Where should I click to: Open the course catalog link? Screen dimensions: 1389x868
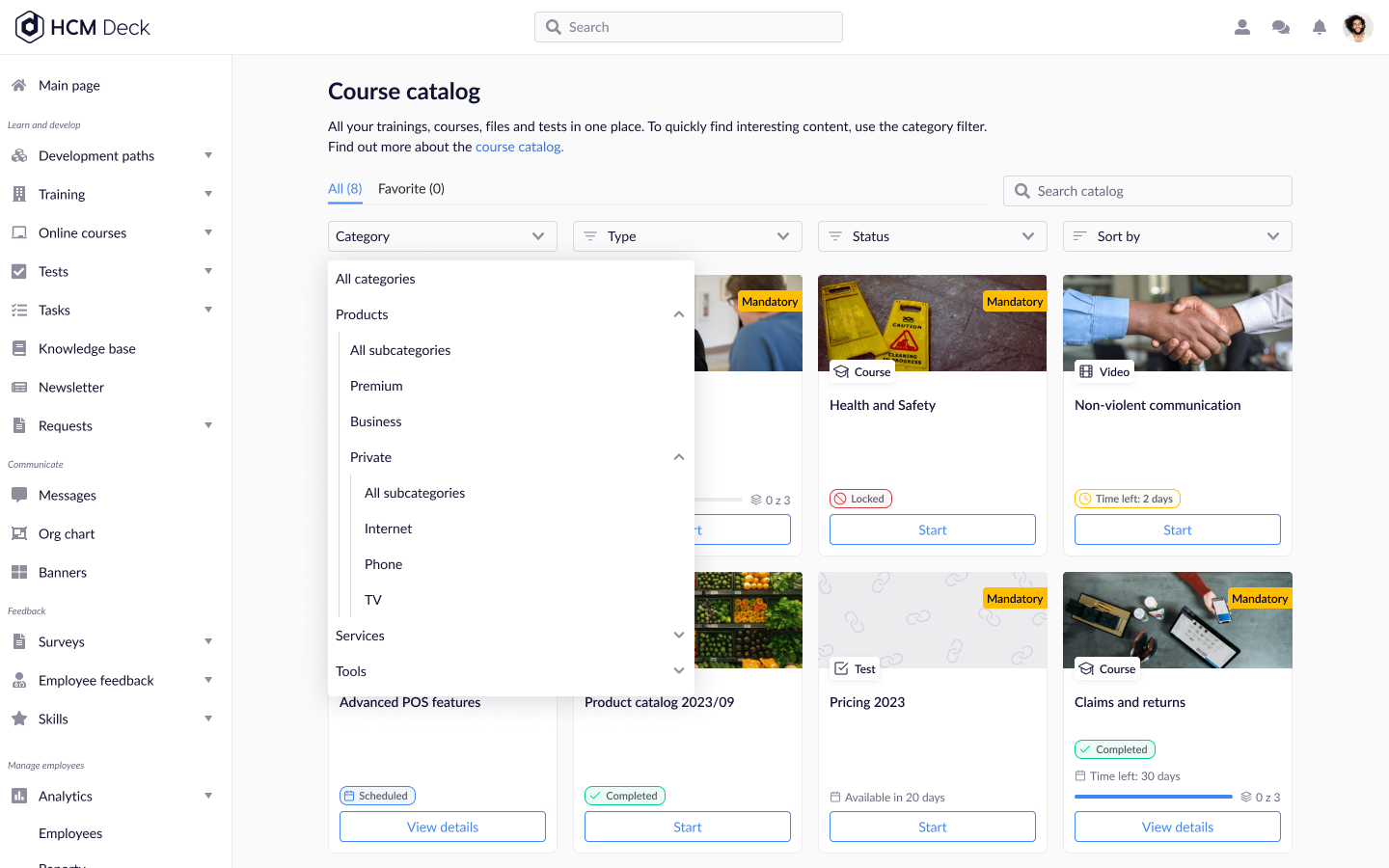tap(519, 147)
